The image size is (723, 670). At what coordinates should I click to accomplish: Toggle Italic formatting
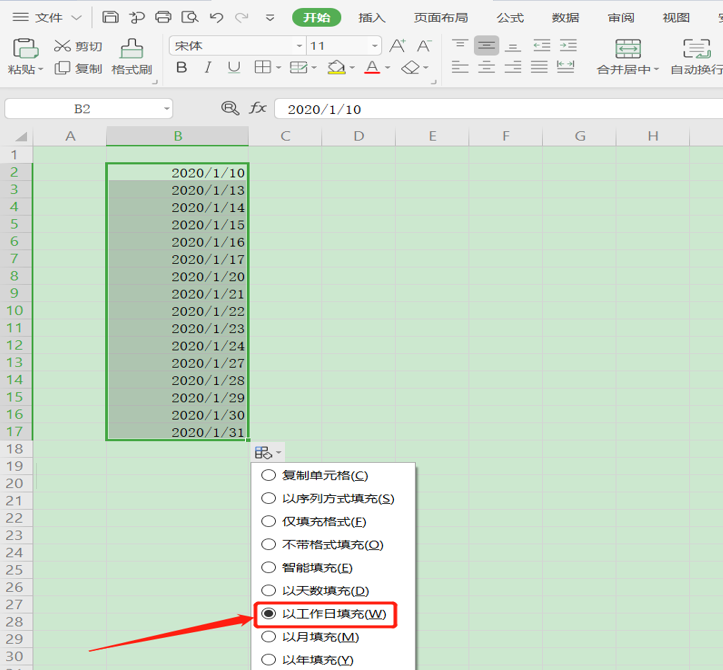208,68
